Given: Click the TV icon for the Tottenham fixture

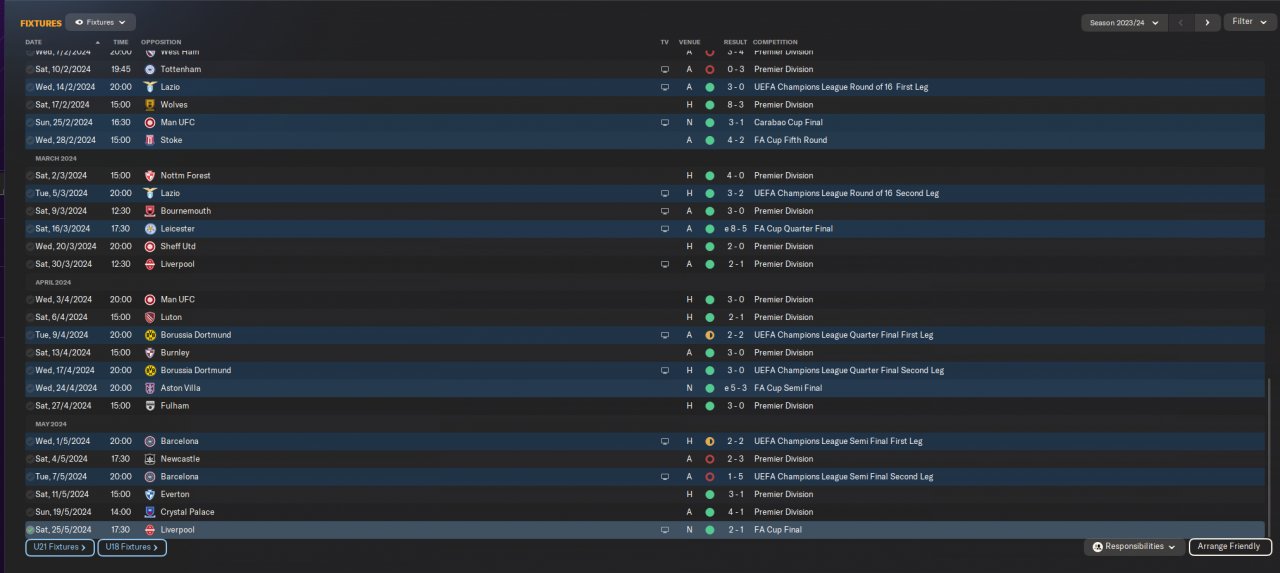Looking at the screenshot, I should [x=664, y=69].
